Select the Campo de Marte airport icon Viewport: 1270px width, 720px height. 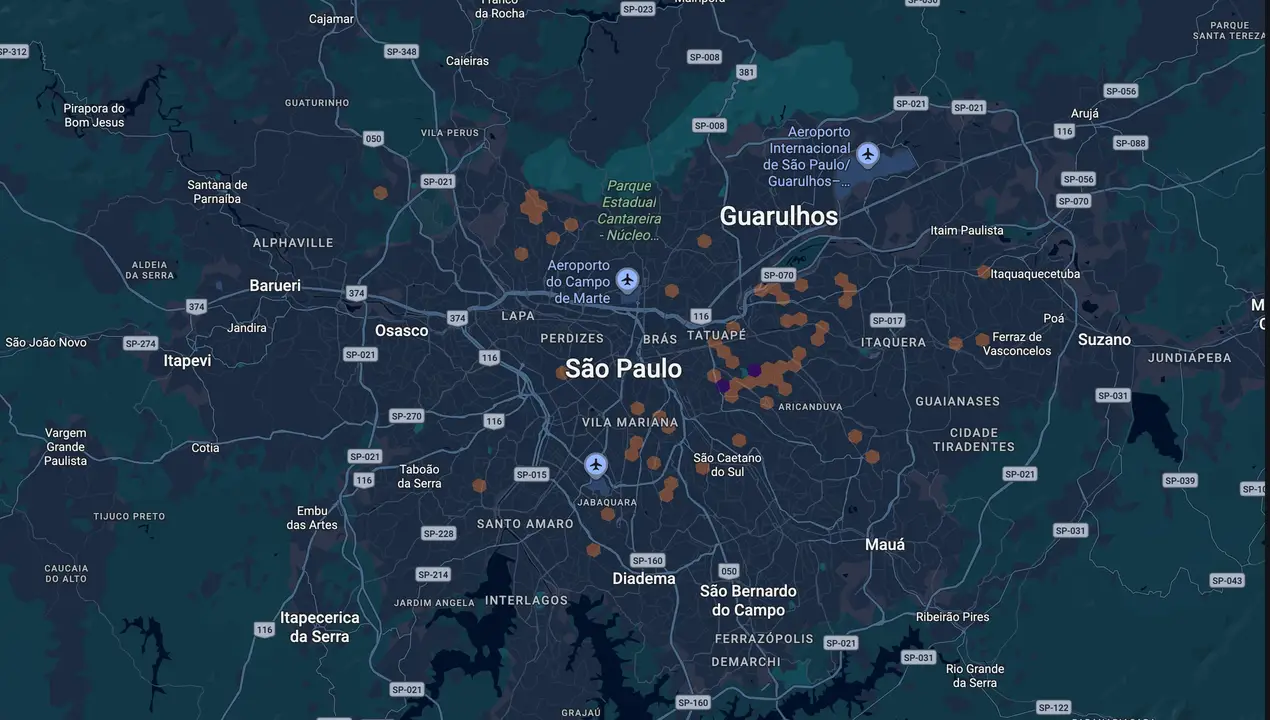[627, 279]
